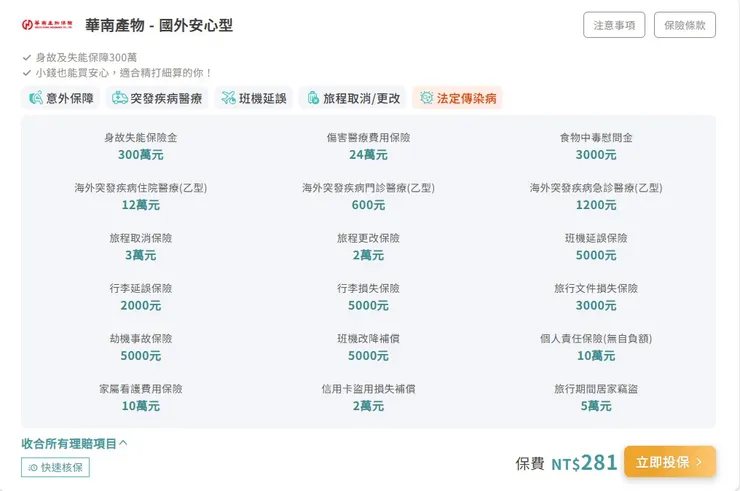Click the 300萬元 amount

click(141, 154)
